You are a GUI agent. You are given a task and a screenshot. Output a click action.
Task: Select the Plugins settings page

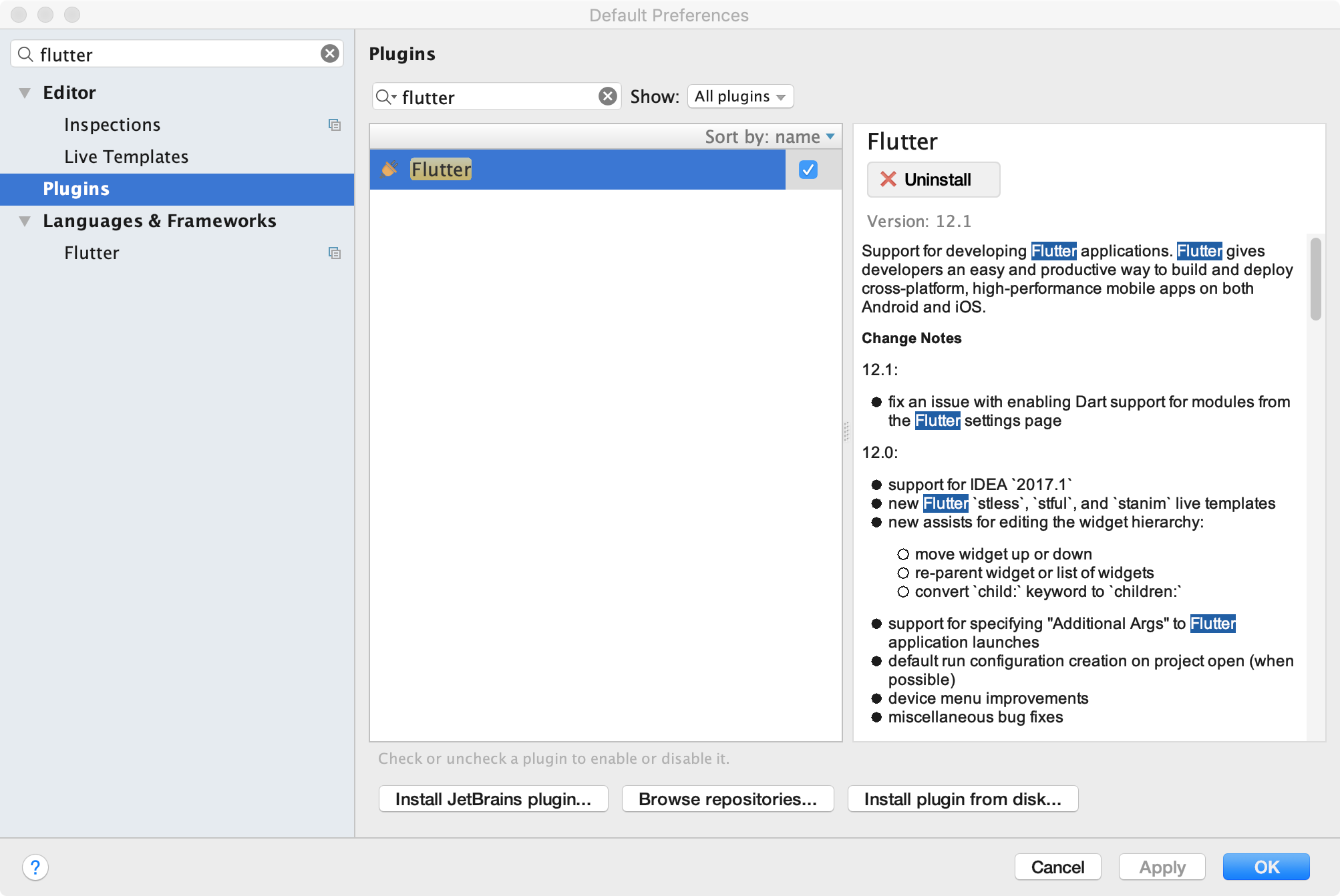click(x=177, y=189)
